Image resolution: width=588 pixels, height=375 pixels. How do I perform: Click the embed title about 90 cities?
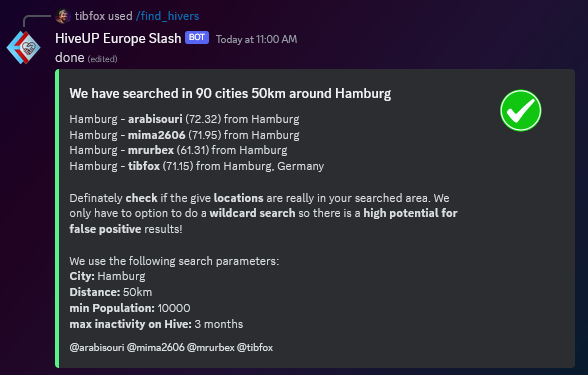coord(230,93)
